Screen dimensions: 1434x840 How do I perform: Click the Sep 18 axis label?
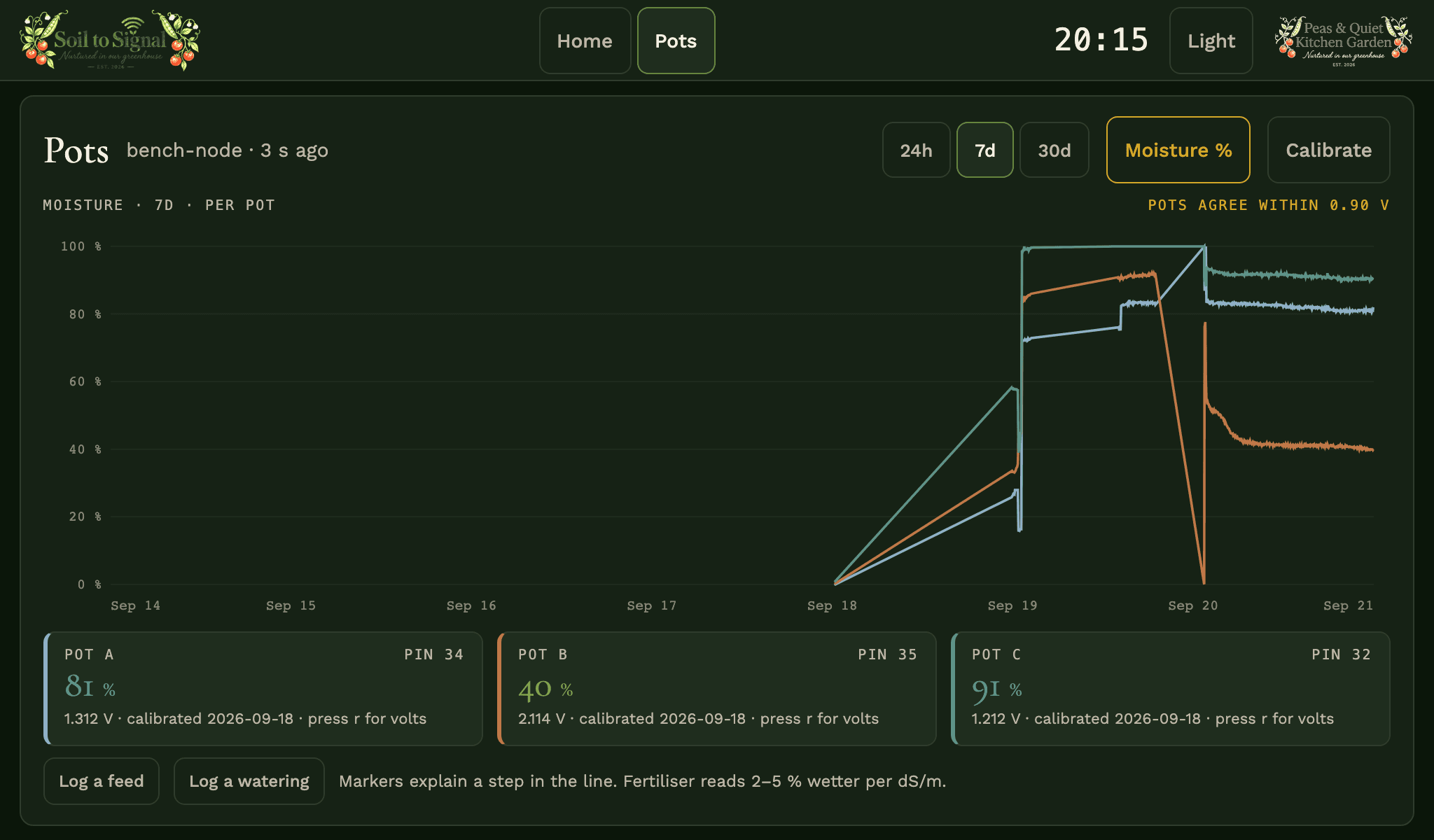point(832,605)
